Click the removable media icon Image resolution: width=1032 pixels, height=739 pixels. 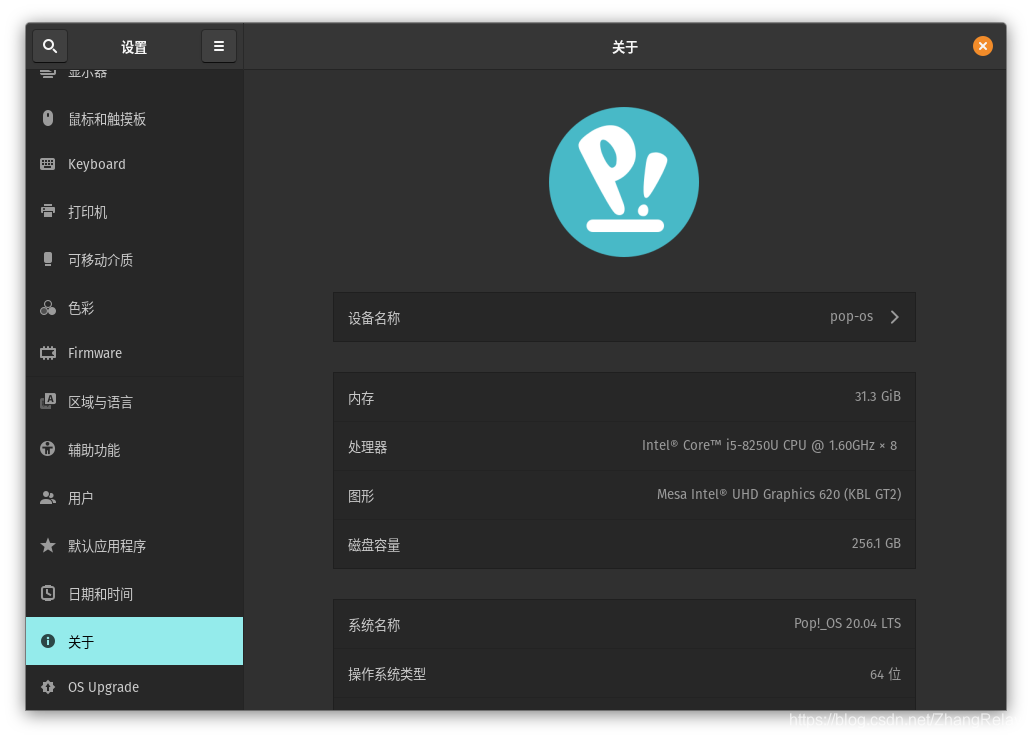pyautogui.click(x=48, y=259)
